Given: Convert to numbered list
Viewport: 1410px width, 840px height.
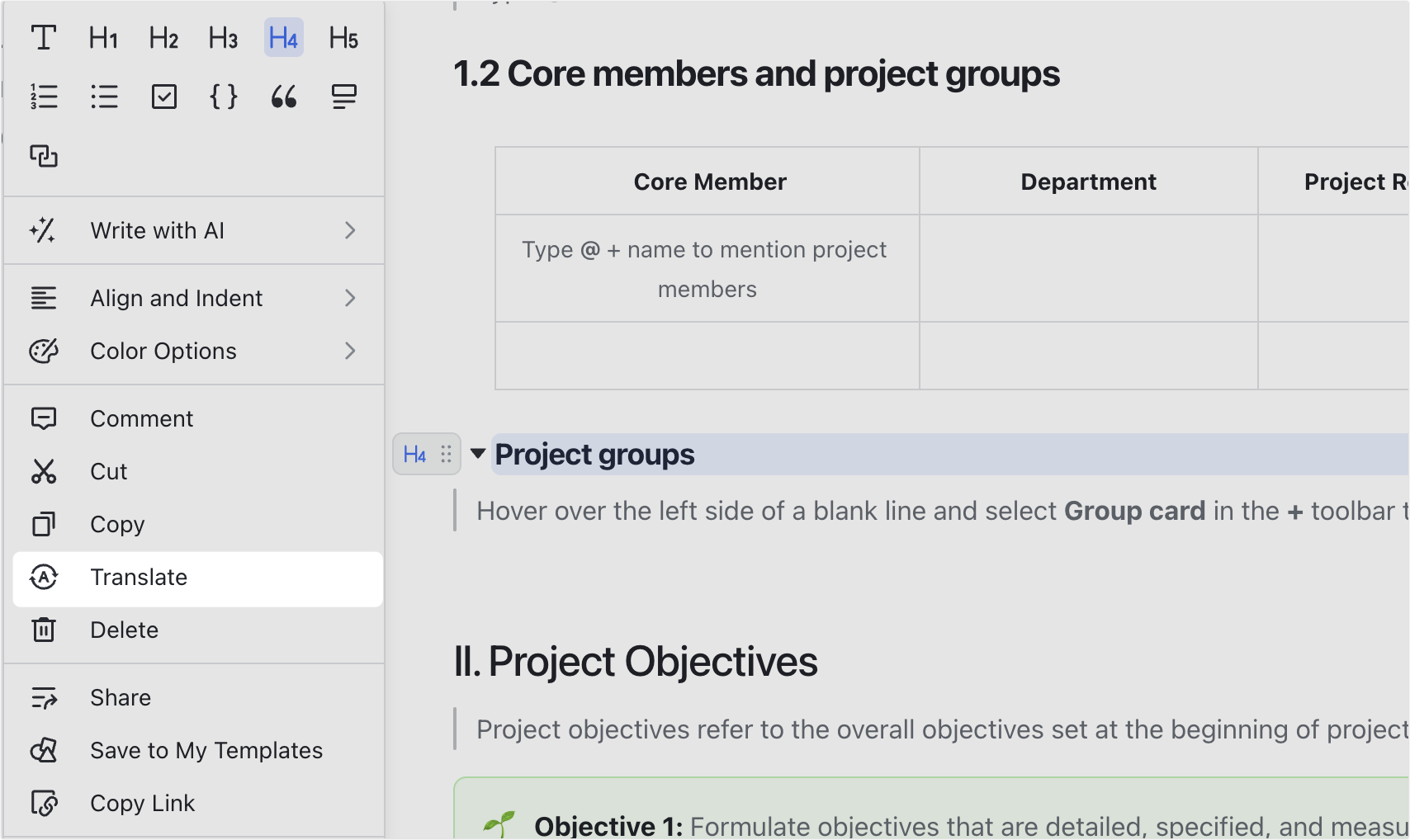Looking at the screenshot, I should point(44,97).
